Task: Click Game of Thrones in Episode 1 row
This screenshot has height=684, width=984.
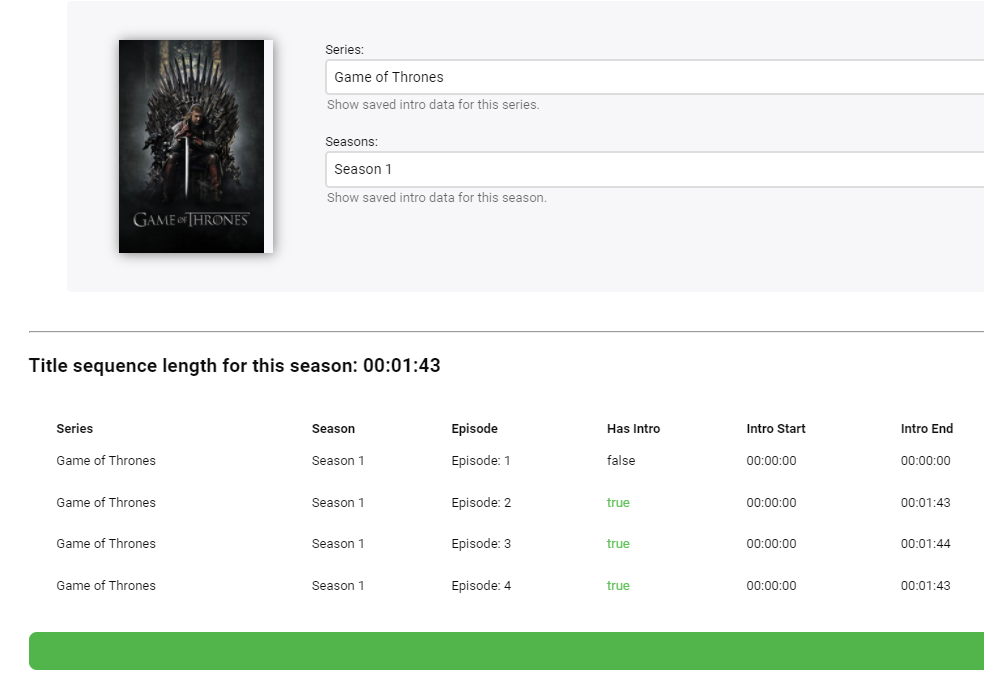Action: pos(106,461)
